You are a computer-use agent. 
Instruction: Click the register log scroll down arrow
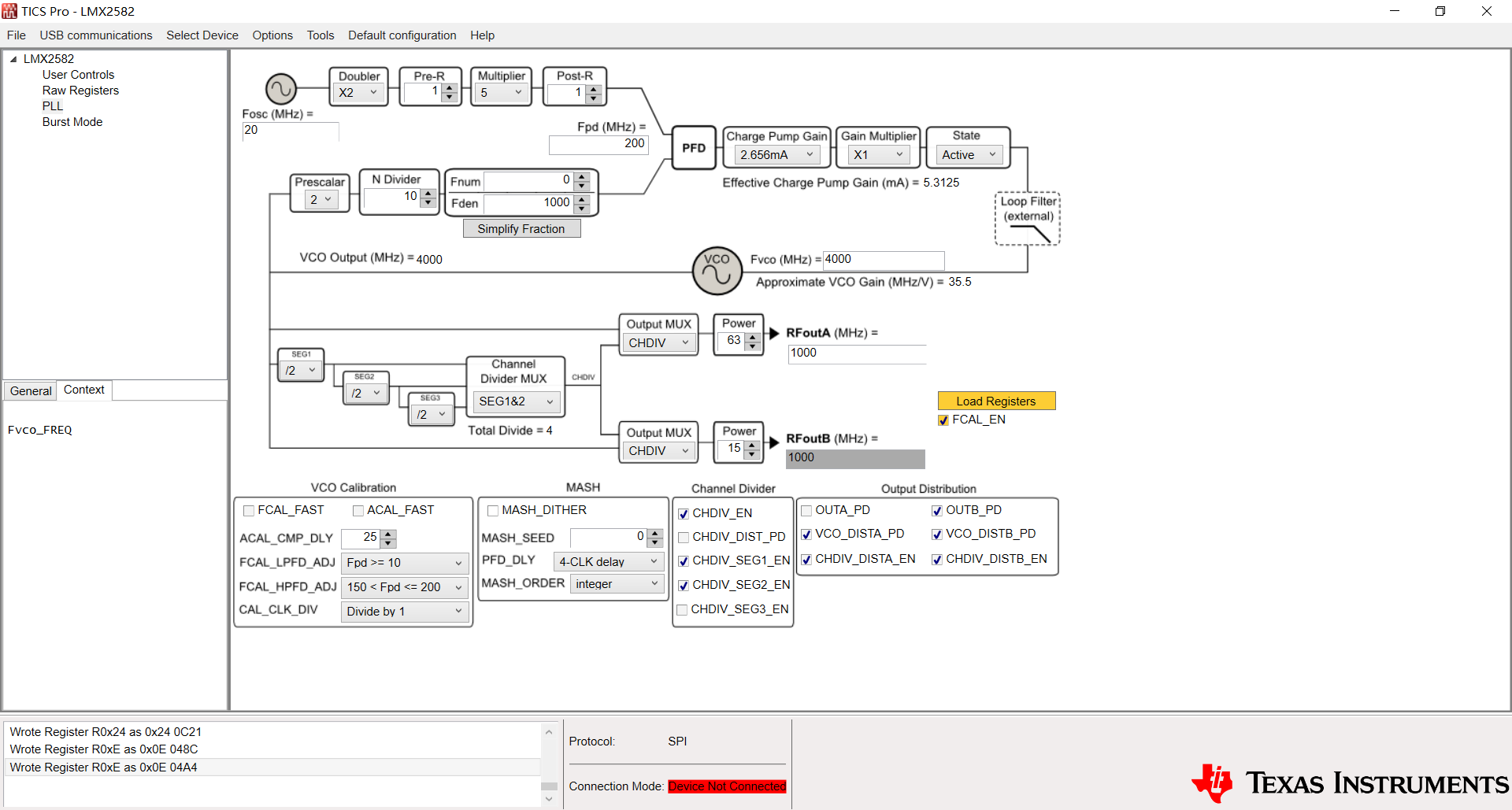(549, 799)
